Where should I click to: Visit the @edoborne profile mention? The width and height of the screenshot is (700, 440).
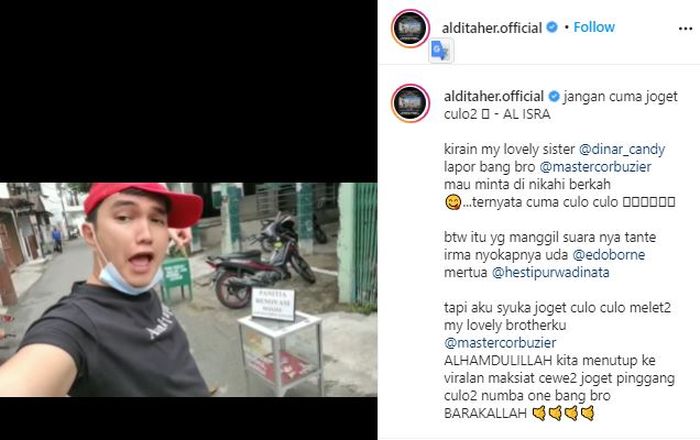pos(608,255)
